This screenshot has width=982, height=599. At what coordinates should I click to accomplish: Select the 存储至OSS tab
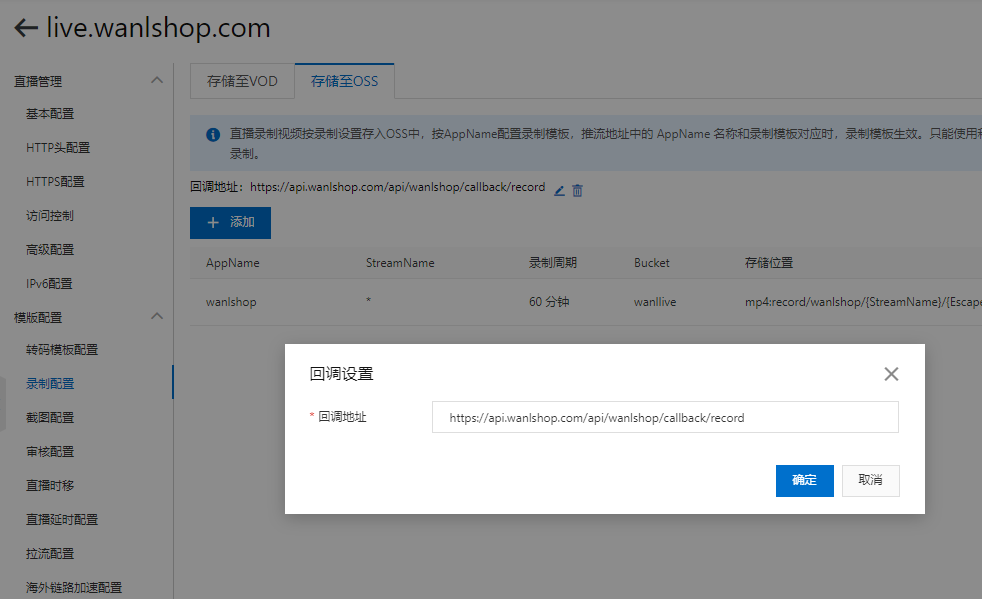[x=344, y=81]
